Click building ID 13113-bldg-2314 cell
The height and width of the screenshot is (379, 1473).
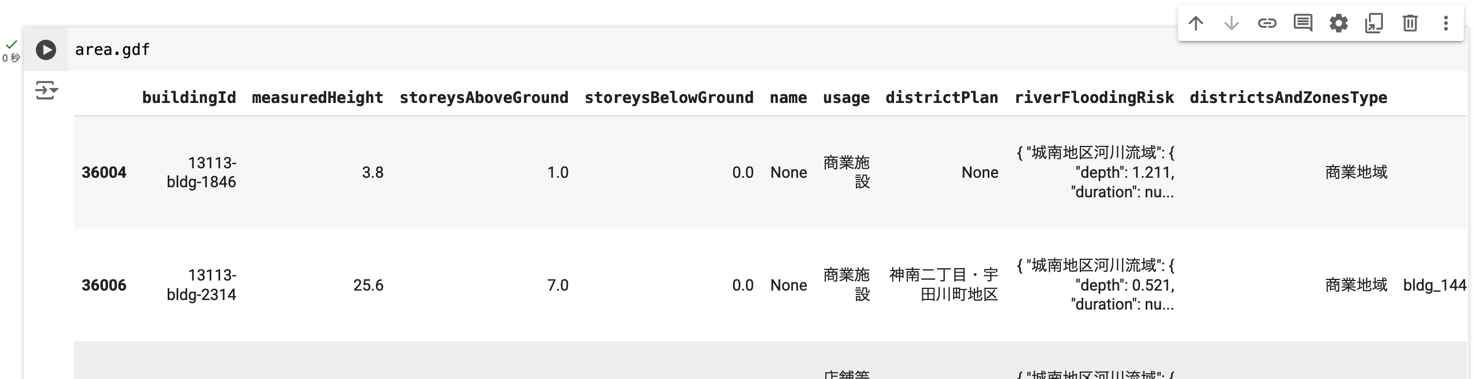click(202, 285)
